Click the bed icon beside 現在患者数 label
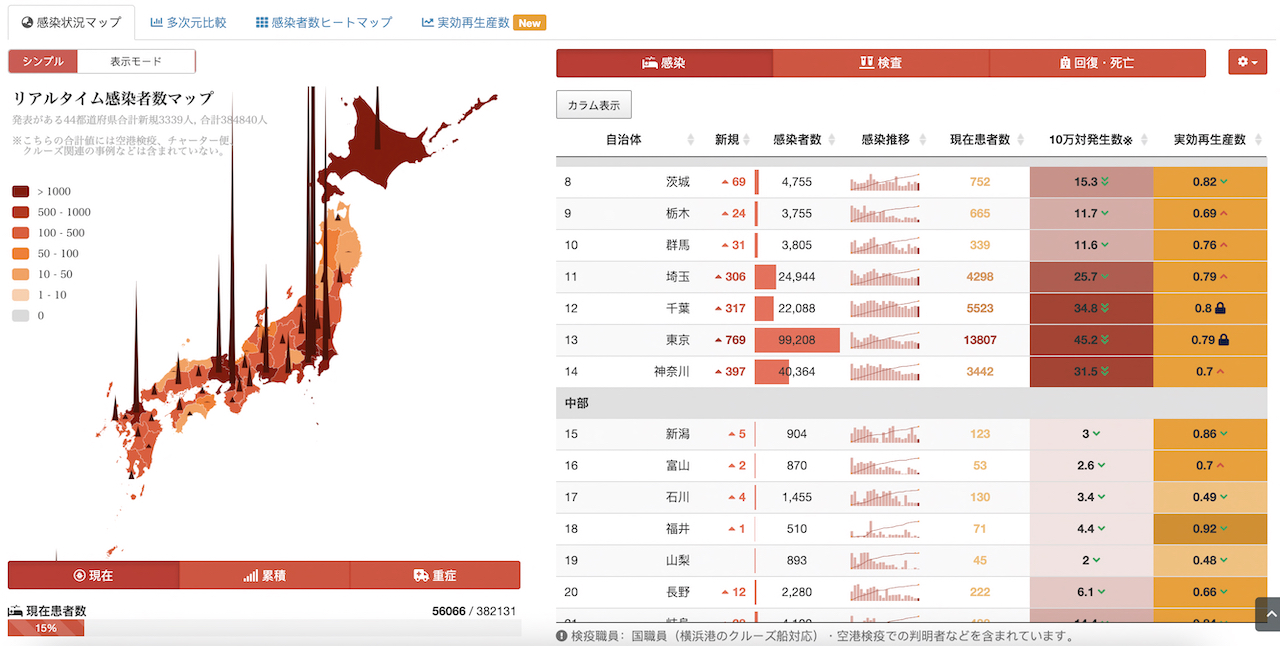1280x646 pixels. point(15,611)
